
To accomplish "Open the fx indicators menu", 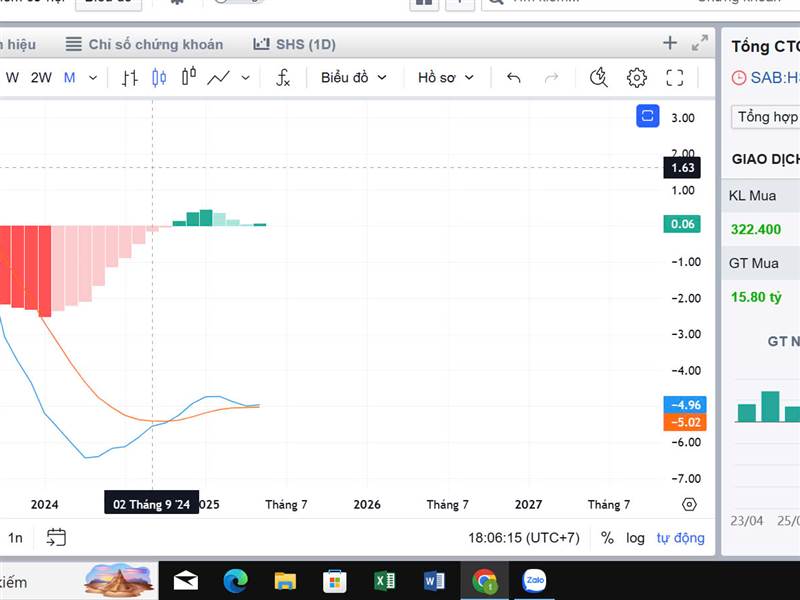I will click(283, 78).
